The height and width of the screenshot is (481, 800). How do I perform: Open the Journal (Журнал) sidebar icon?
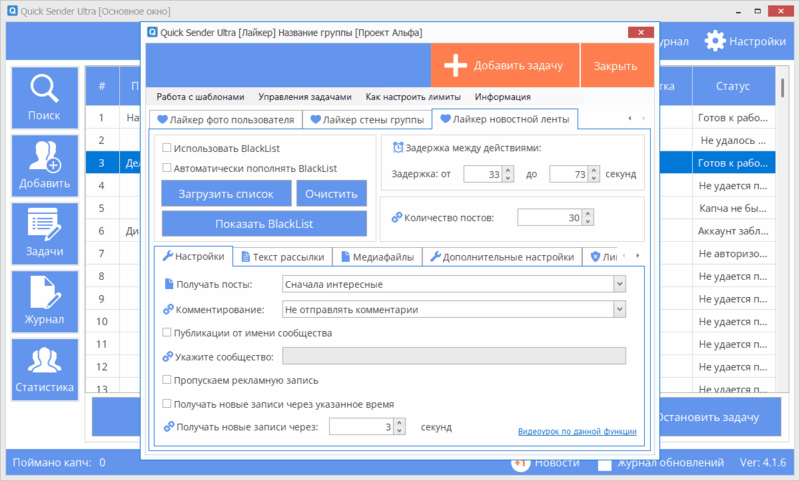(44, 294)
